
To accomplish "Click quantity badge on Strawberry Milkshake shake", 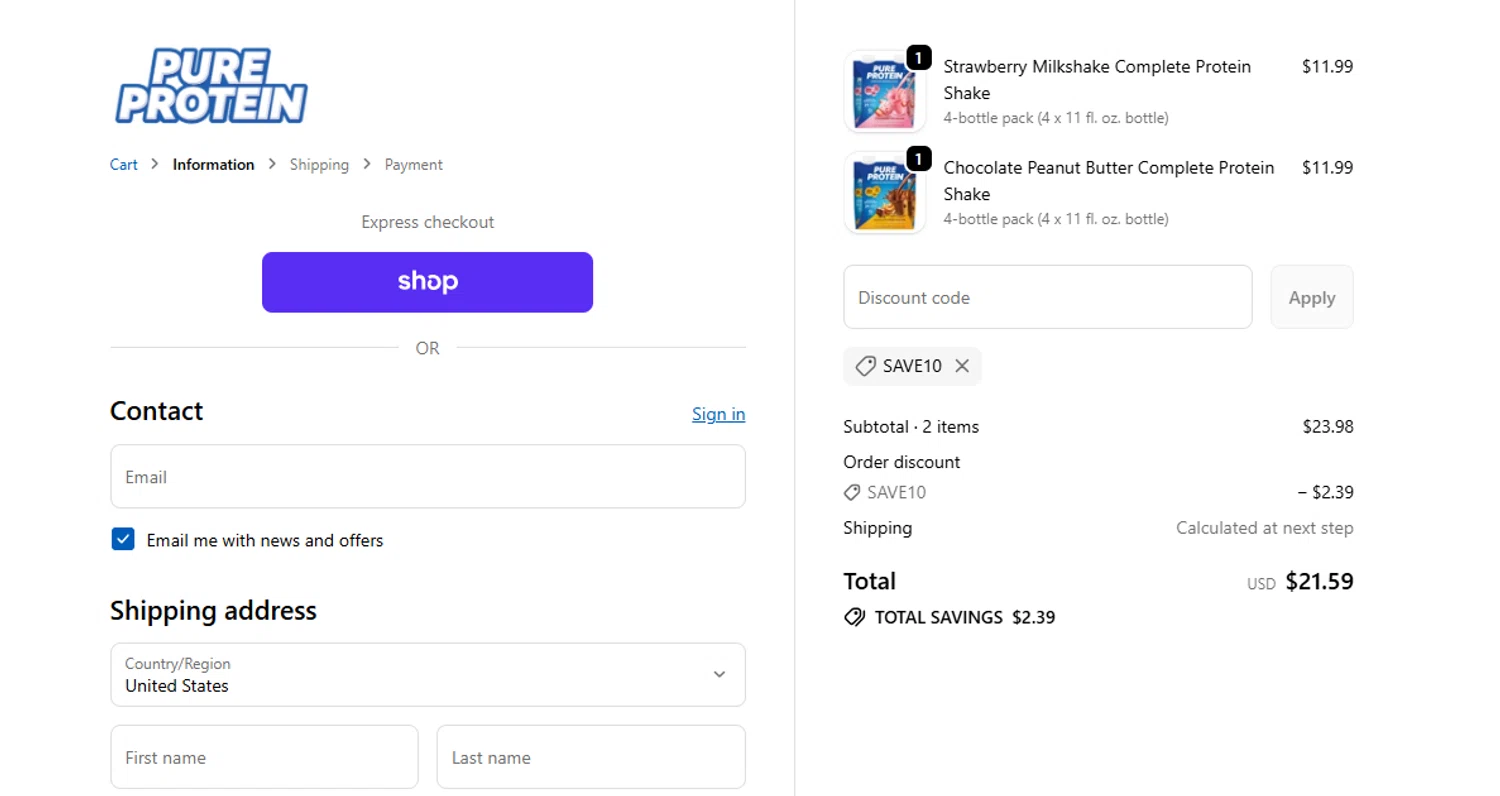I will click(919, 58).
